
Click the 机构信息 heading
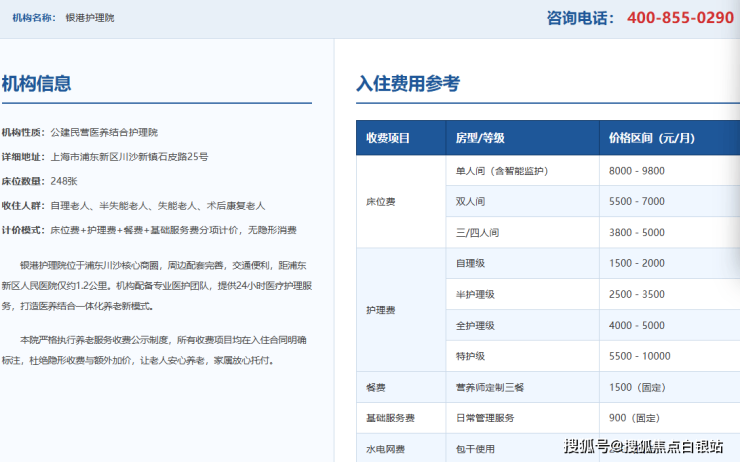36,84
